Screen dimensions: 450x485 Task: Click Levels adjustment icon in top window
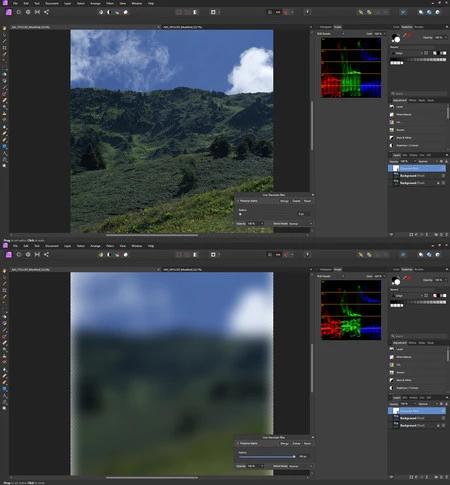coord(392,107)
